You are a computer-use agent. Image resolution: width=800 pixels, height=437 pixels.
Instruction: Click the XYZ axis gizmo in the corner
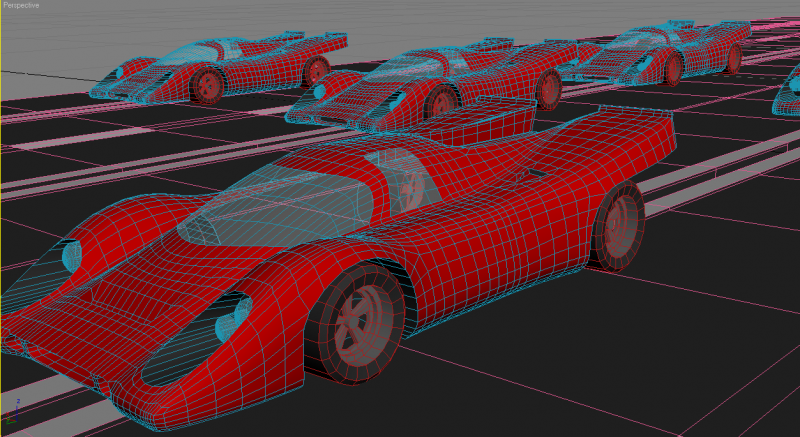17,406
